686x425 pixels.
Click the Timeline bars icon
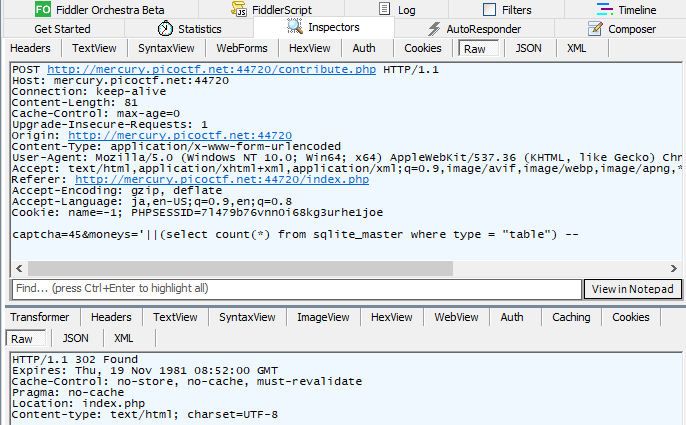(605, 9)
